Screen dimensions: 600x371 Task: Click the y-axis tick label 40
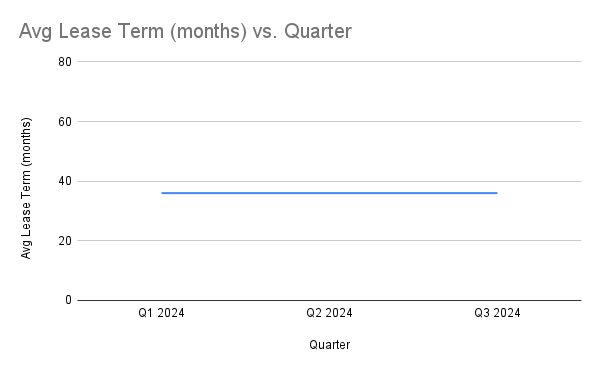tap(65, 181)
